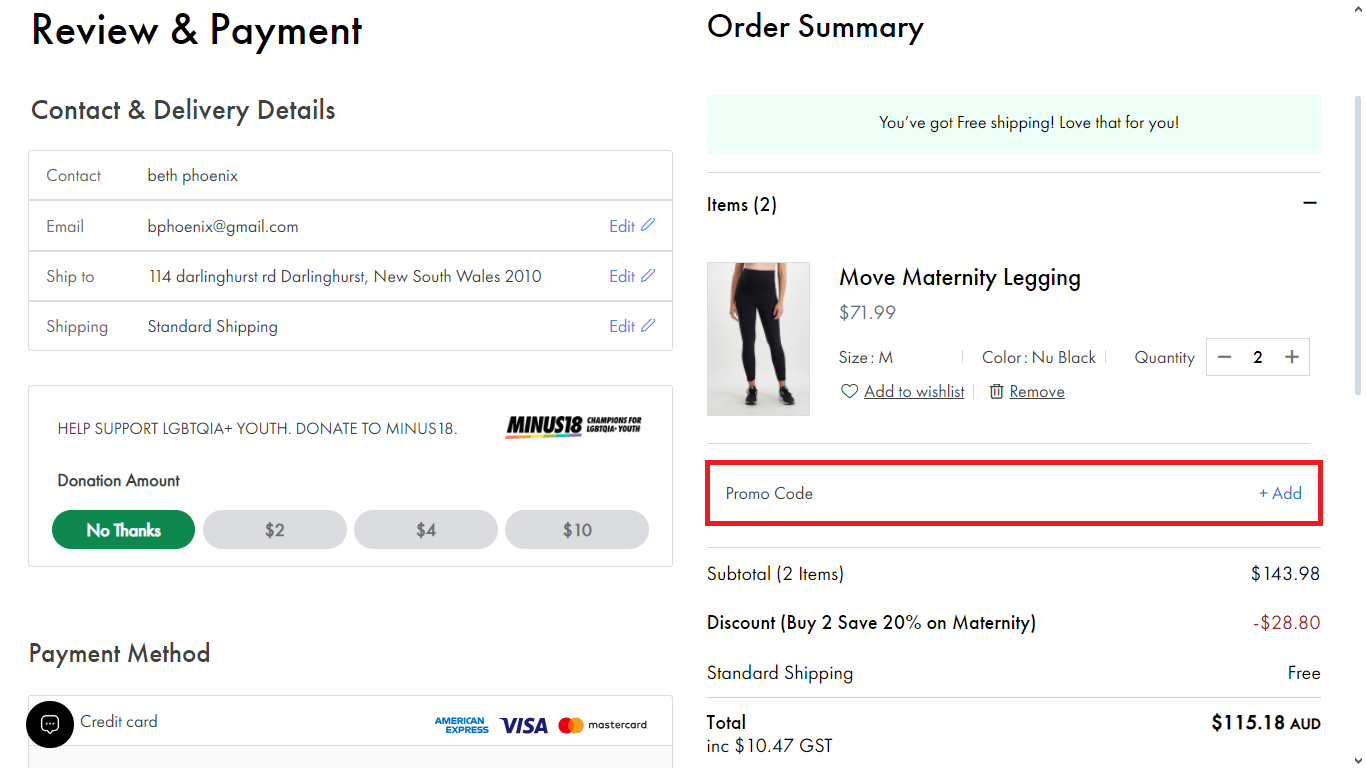Increase legging quantity with the plus stepper
This screenshot has height=768, width=1366.
point(1291,356)
